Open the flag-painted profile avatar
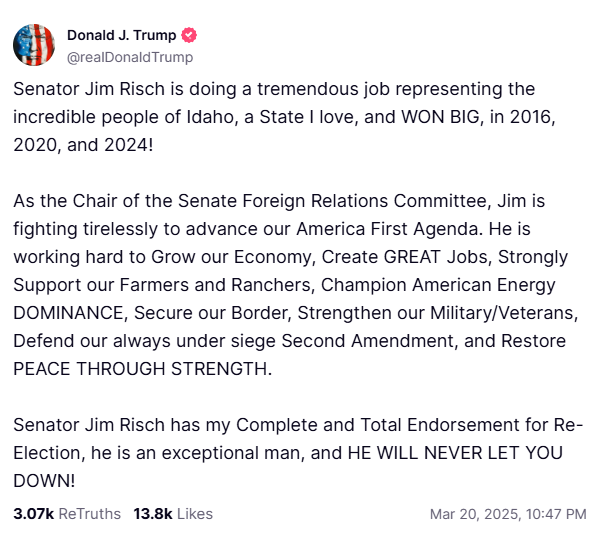 34,45
